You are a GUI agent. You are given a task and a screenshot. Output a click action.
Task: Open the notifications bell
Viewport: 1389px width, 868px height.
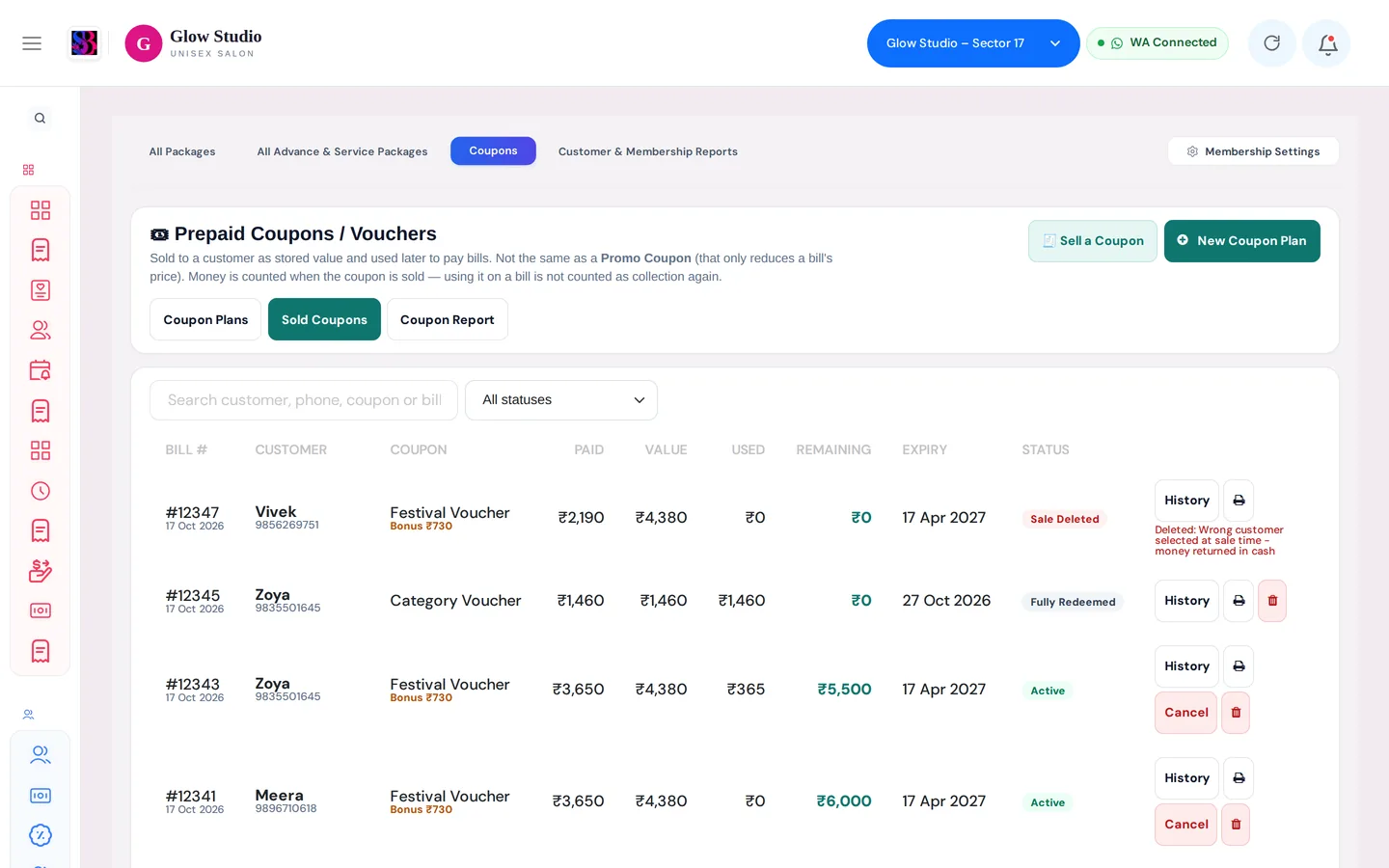(x=1327, y=43)
